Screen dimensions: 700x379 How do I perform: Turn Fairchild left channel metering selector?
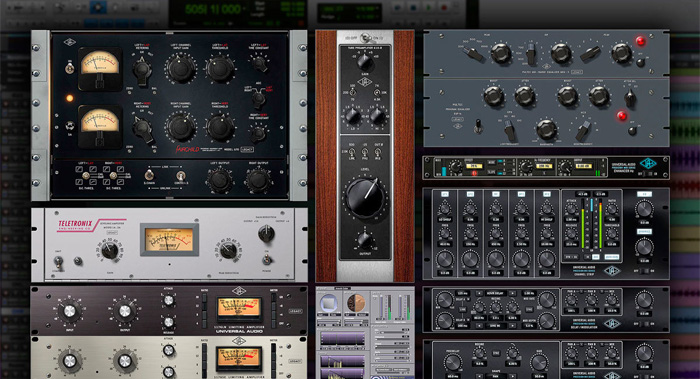(x=142, y=71)
